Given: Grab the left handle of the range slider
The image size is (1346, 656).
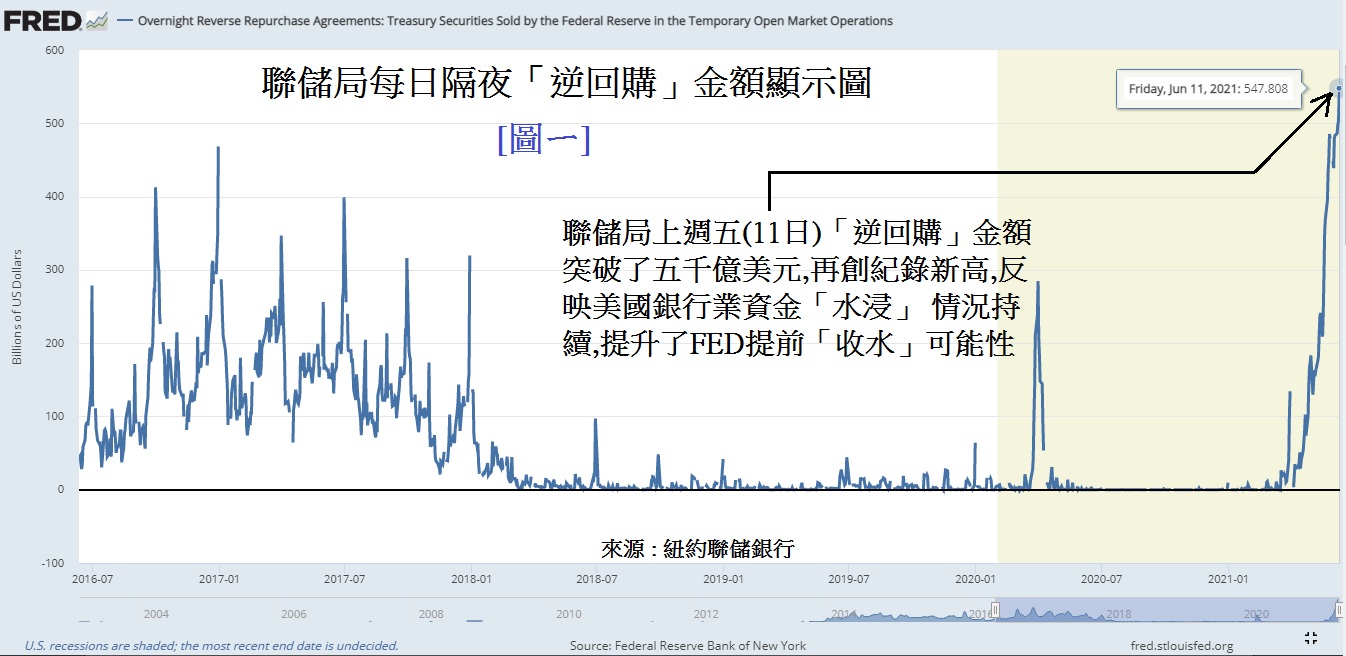Looking at the screenshot, I should click(x=995, y=612).
